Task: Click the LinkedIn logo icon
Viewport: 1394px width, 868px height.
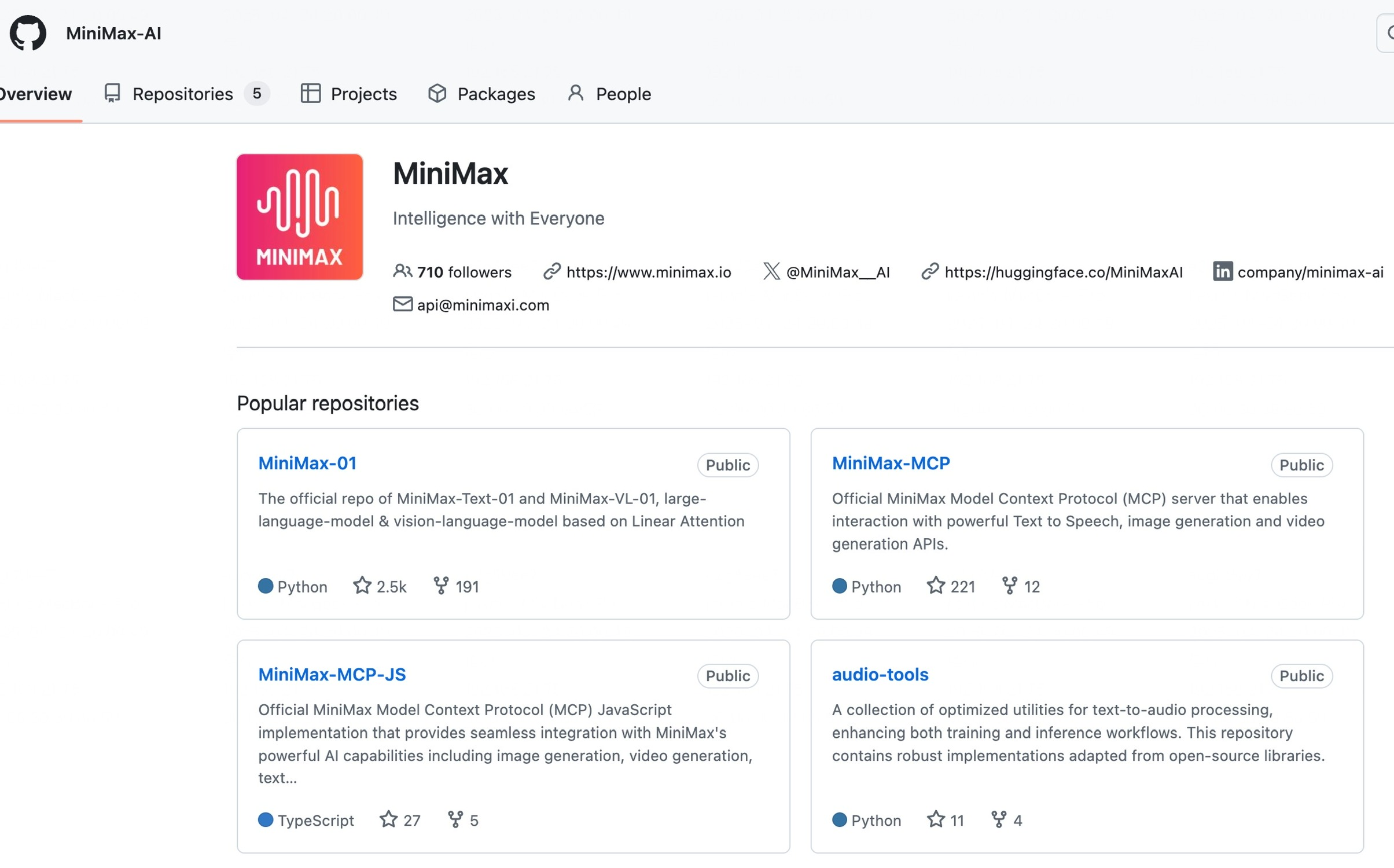Action: pos(1223,271)
